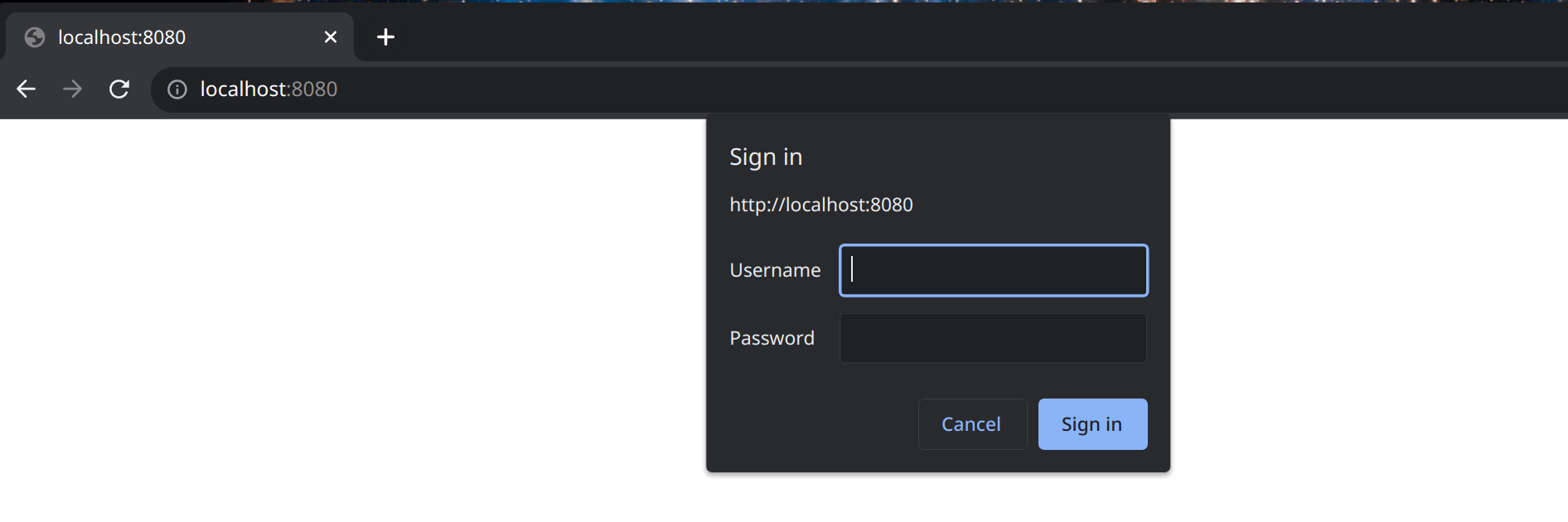
Task: Click the blank white page area
Action: click(332, 331)
